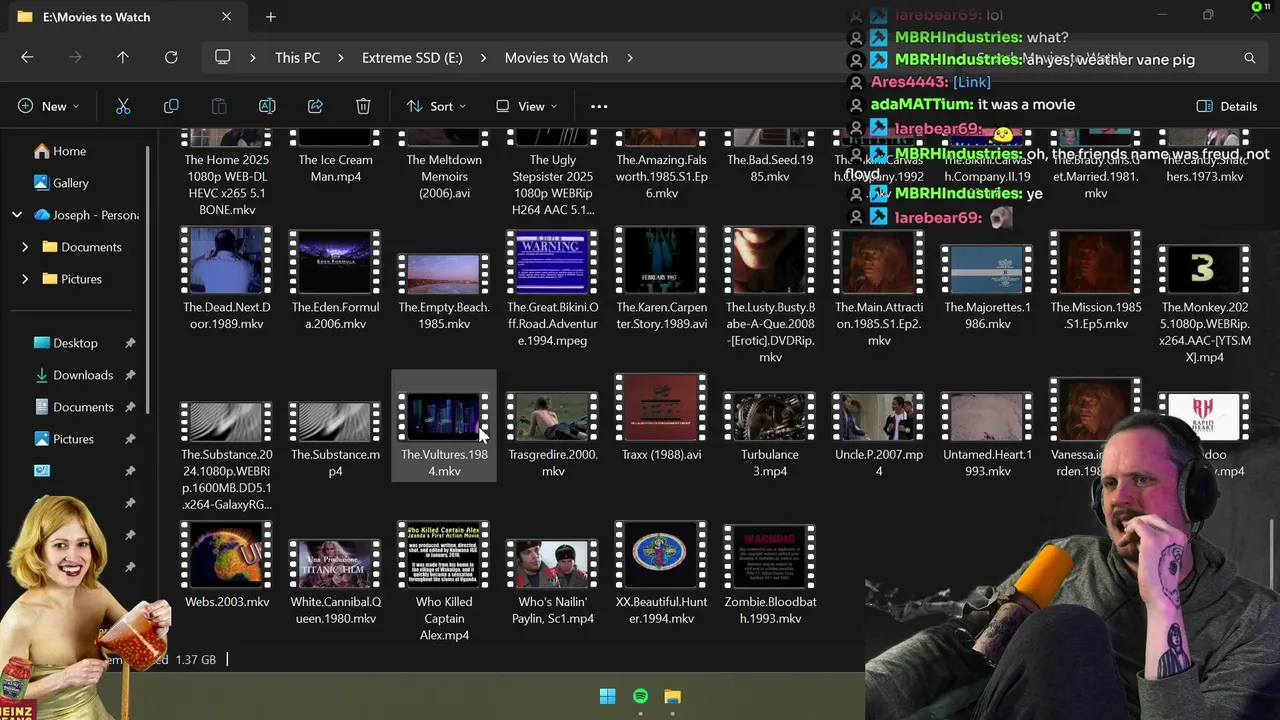Select Zombie.Bloodbath.1993.mkv file

(770, 574)
